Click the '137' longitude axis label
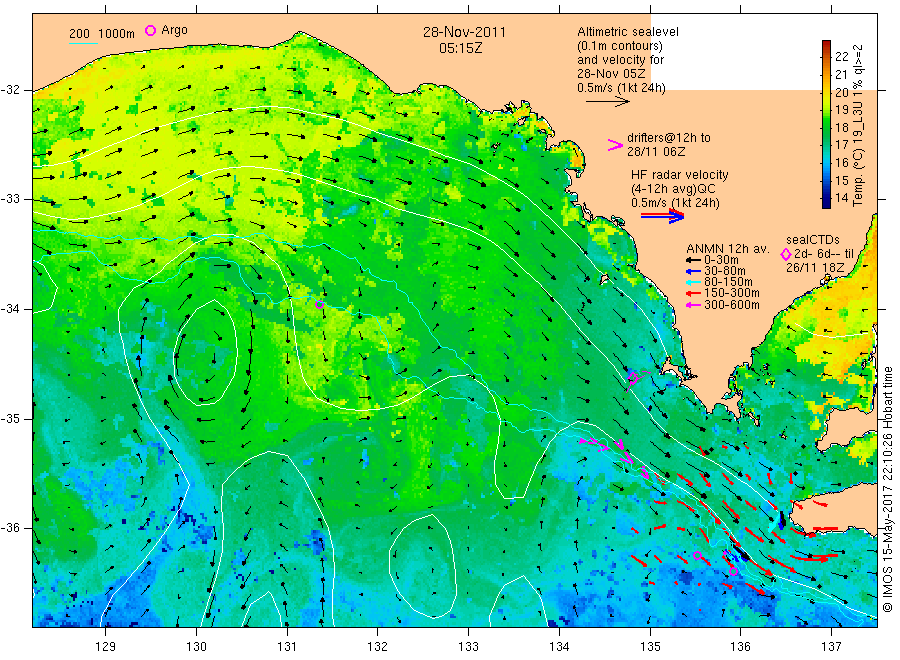The height and width of the screenshot is (660, 900). click(x=831, y=647)
